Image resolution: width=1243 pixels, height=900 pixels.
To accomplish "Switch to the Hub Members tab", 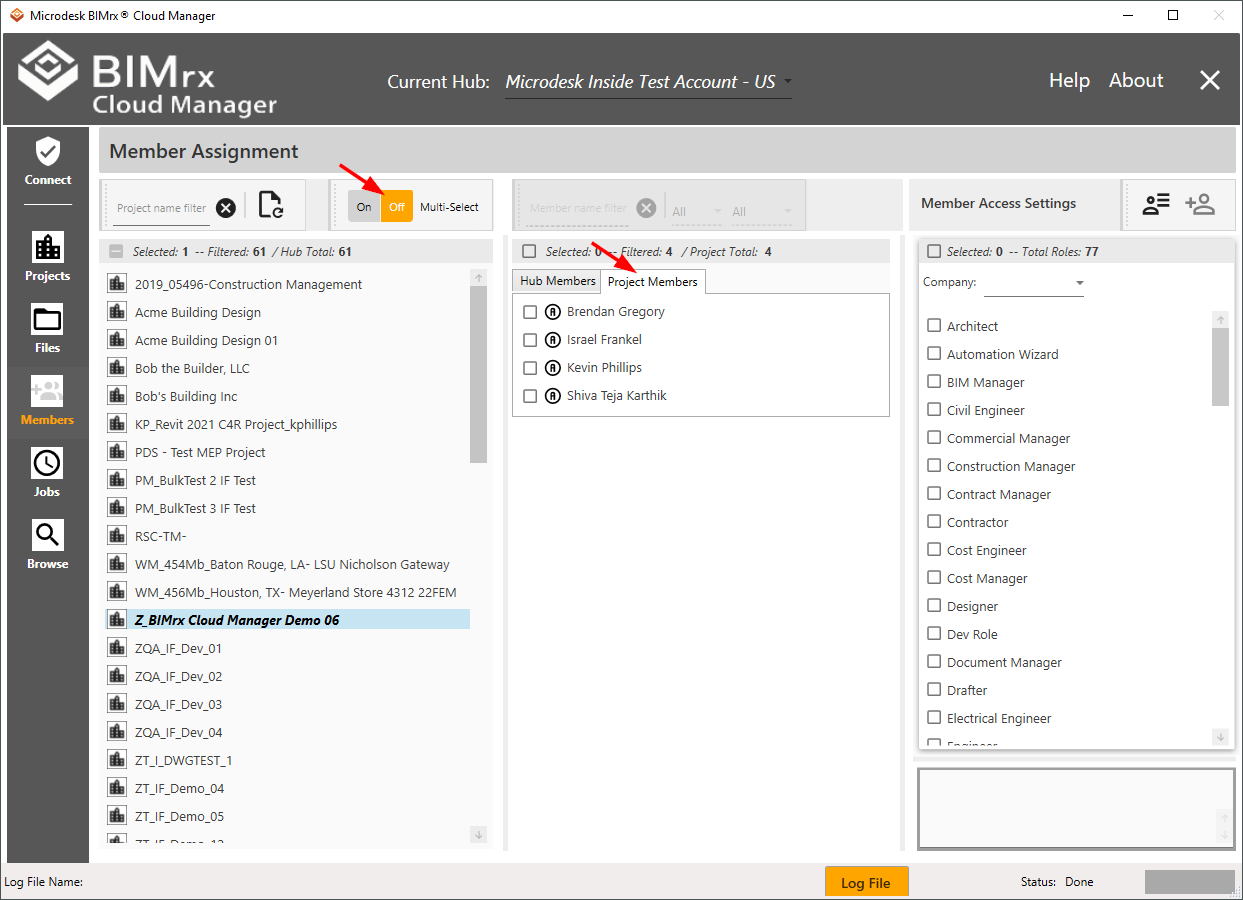I will [557, 281].
